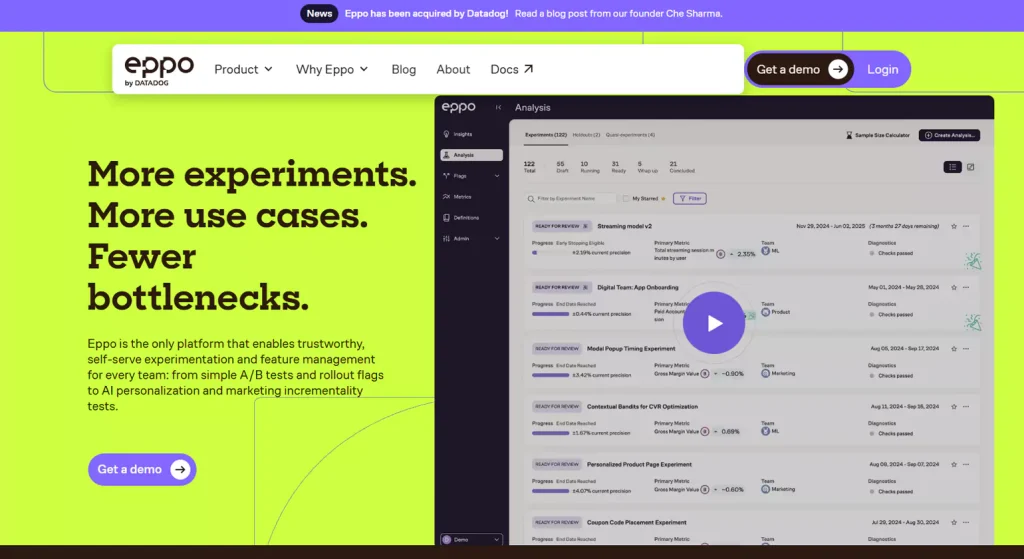Click the Modal Popup Timing Experiment progress bar
Image resolution: width=1024 pixels, height=559 pixels.
pyautogui.click(x=550, y=375)
